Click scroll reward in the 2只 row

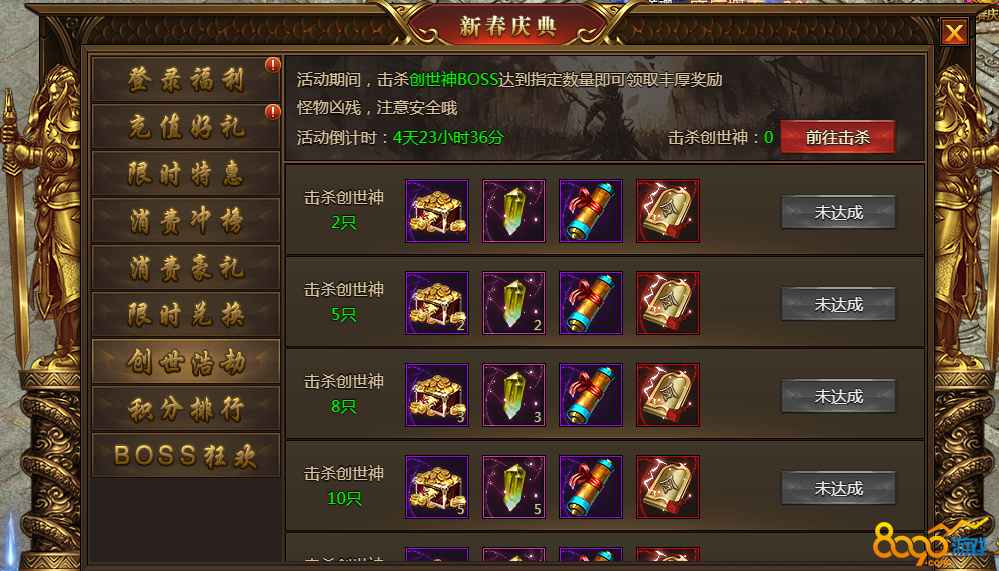coord(591,211)
